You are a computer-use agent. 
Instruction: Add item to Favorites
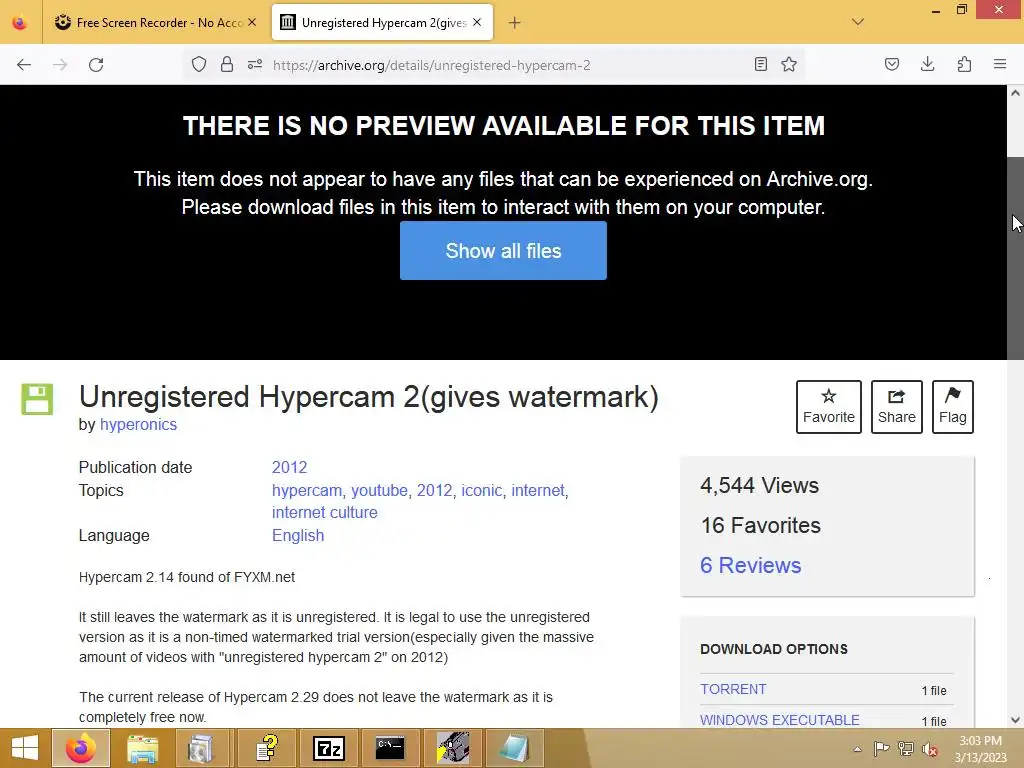pyautogui.click(x=829, y=407)
